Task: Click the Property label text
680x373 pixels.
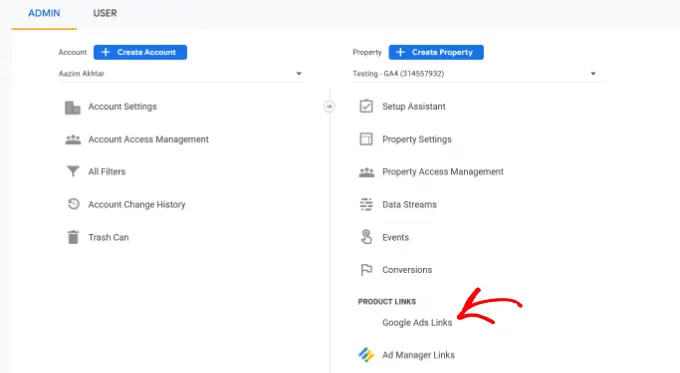Action: pos(367,52)
